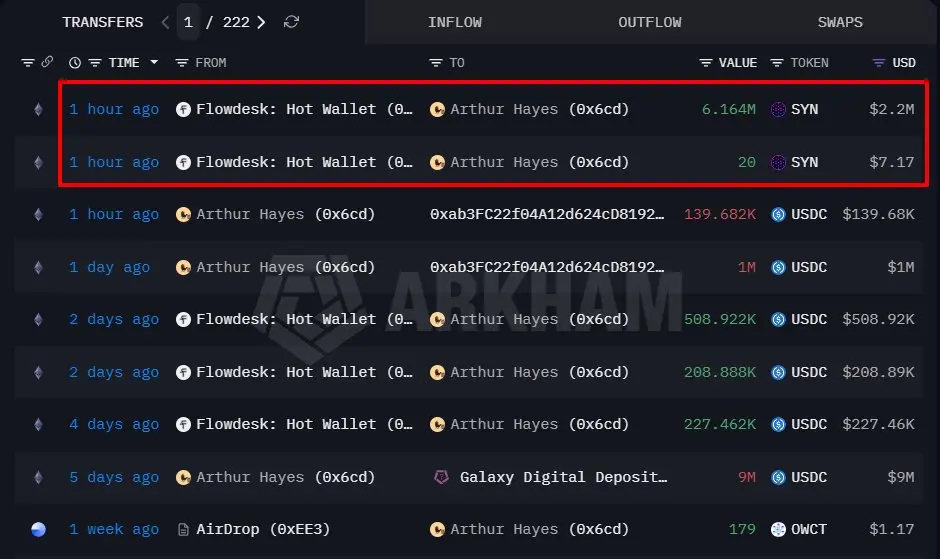Click the Galaxy Digital logo icon
The width and height of the screenshot is (940, 559).
point(441,477)
